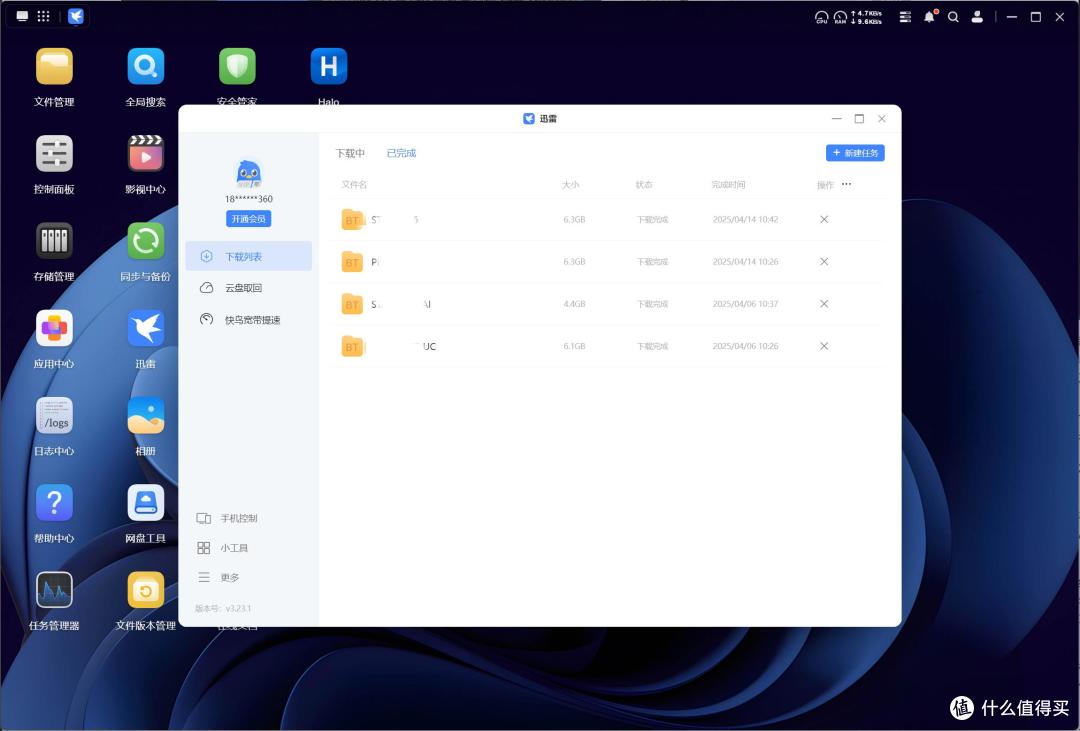Switch to the 已完成 tab

402,153
